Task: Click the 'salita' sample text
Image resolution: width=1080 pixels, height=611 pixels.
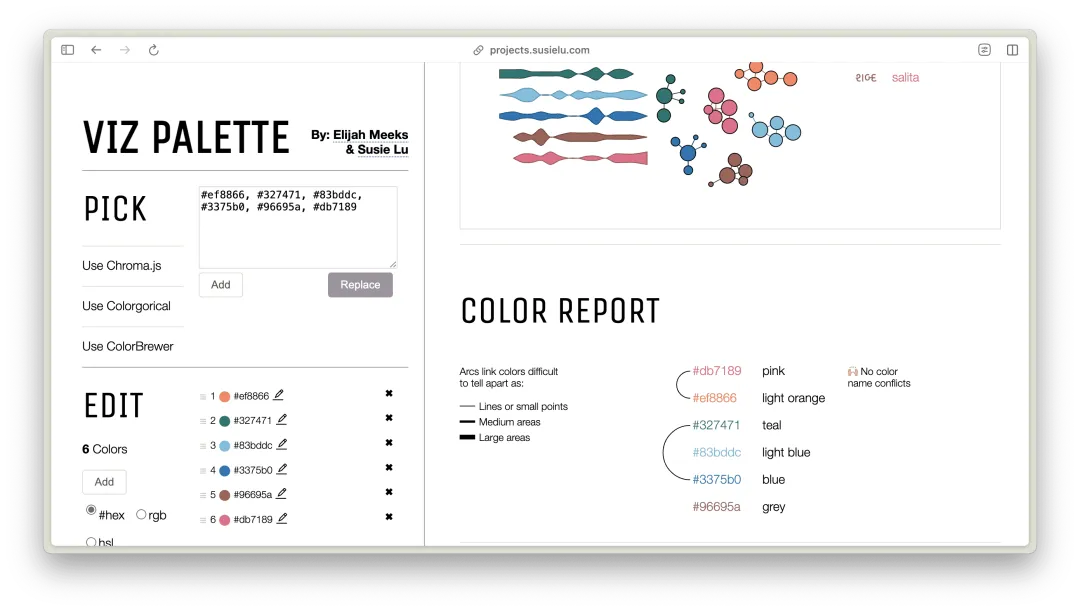Action: pyautogui.click(x=905, y=78)
